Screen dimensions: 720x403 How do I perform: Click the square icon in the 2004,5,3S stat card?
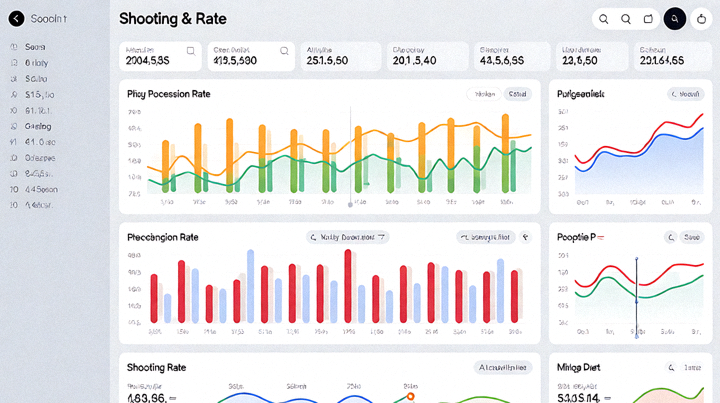coord(191,51)
